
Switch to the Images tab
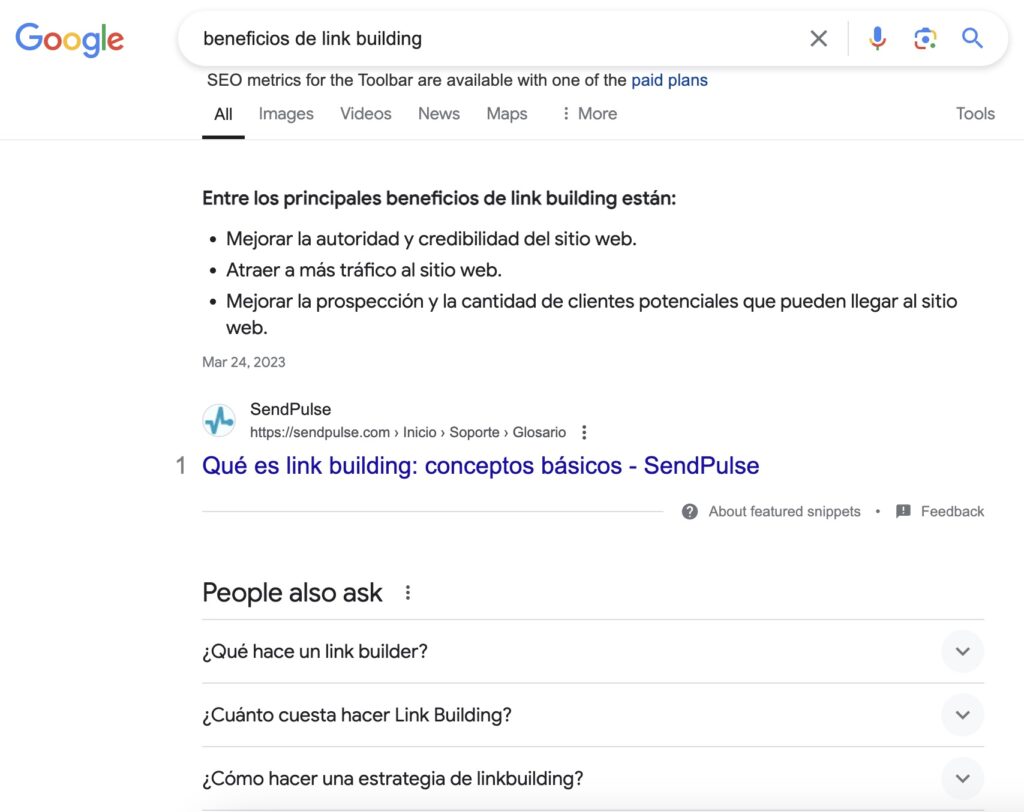point(285,113)
